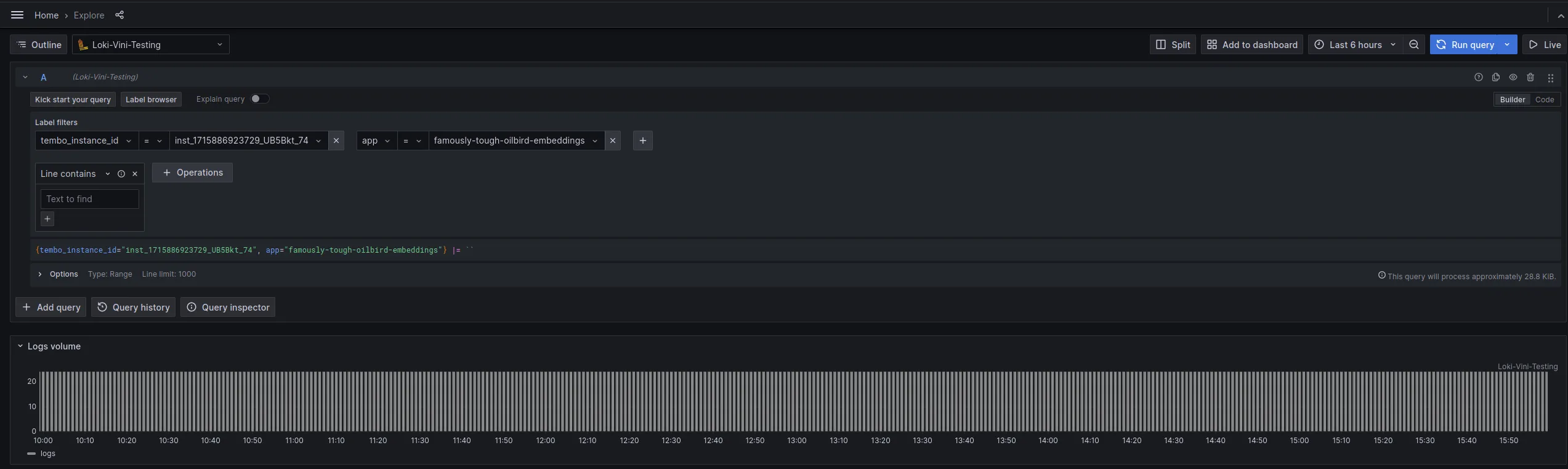This screenshot has height=469, width=1568.
Task: Click the zoom out time range icon
Action: 1414,44
